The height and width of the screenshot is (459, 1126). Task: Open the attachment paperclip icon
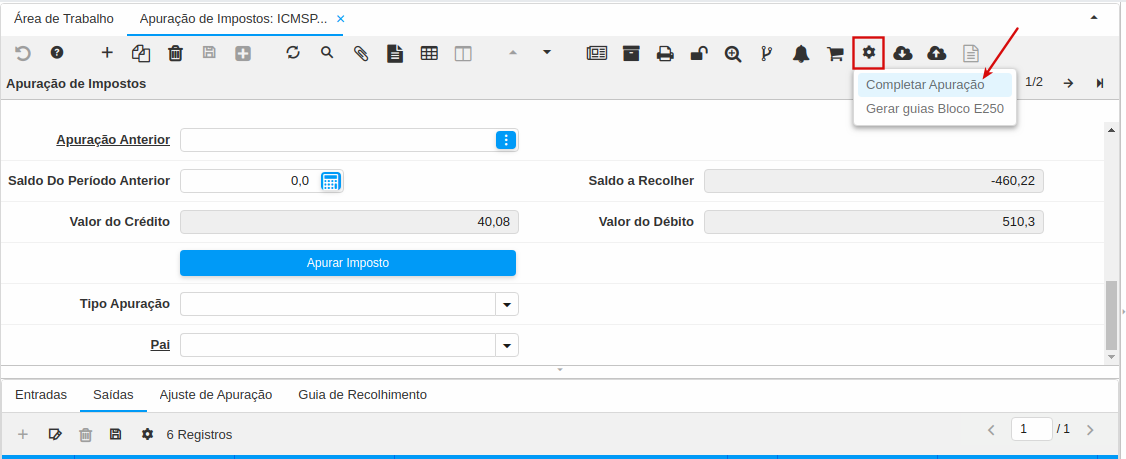[361, 54]
